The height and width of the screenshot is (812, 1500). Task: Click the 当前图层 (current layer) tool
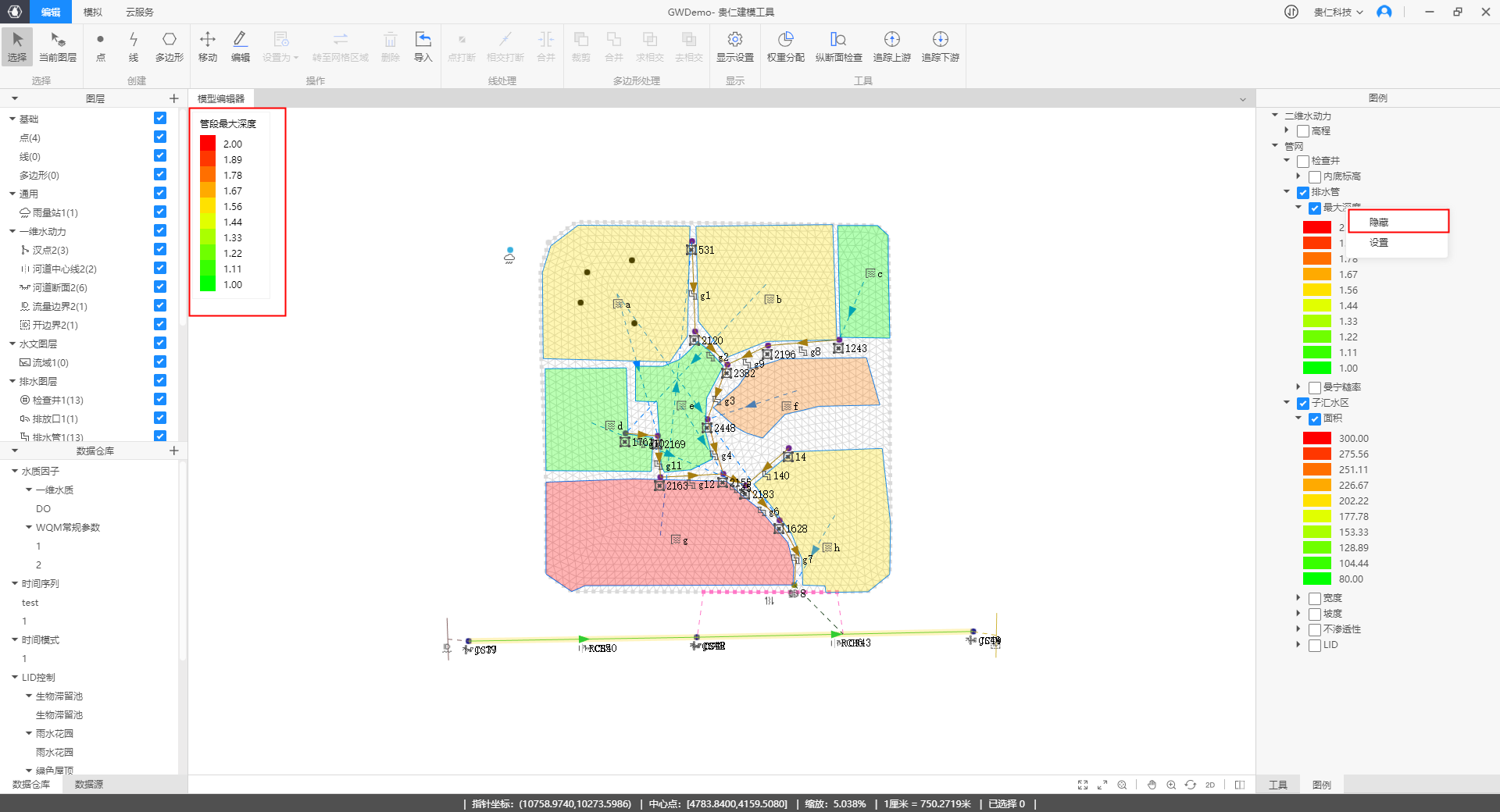58,47
